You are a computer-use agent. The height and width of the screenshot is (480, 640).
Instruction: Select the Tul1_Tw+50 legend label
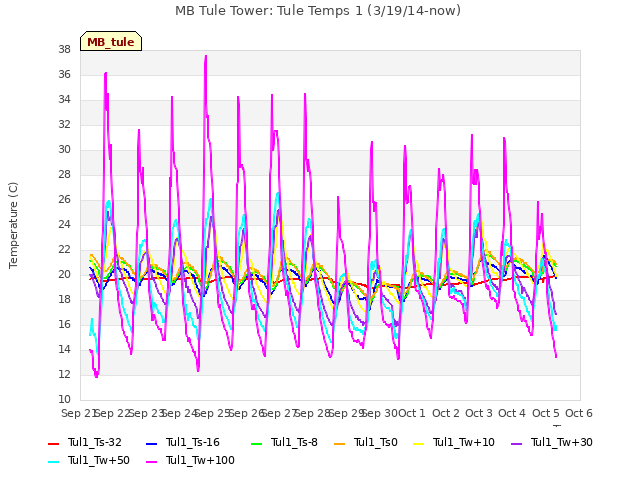99,460
